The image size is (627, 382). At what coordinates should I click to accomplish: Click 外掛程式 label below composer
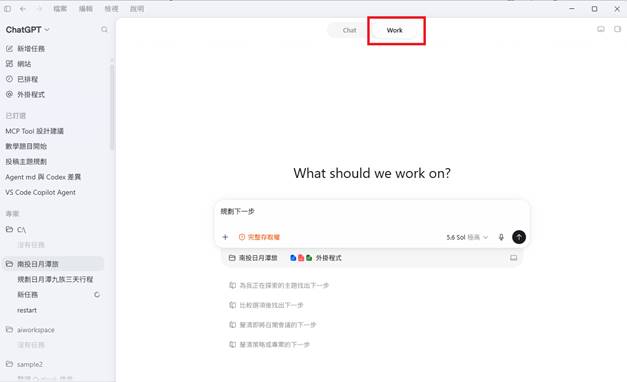(x=329, y=258)
